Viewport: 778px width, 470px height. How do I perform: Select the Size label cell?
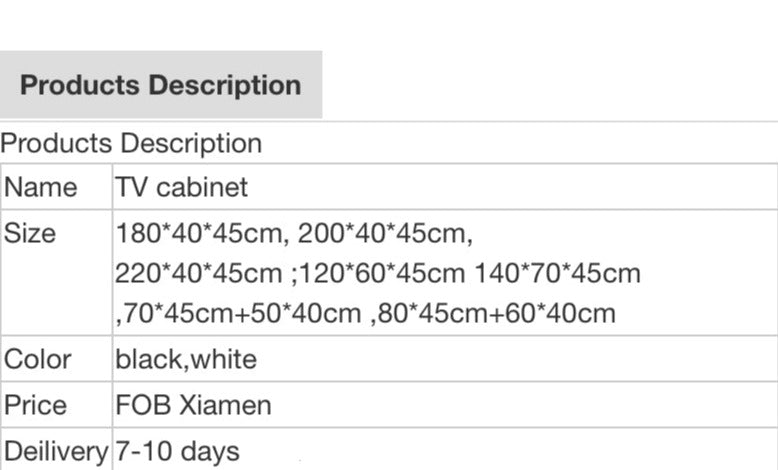(x=31, y=234)
